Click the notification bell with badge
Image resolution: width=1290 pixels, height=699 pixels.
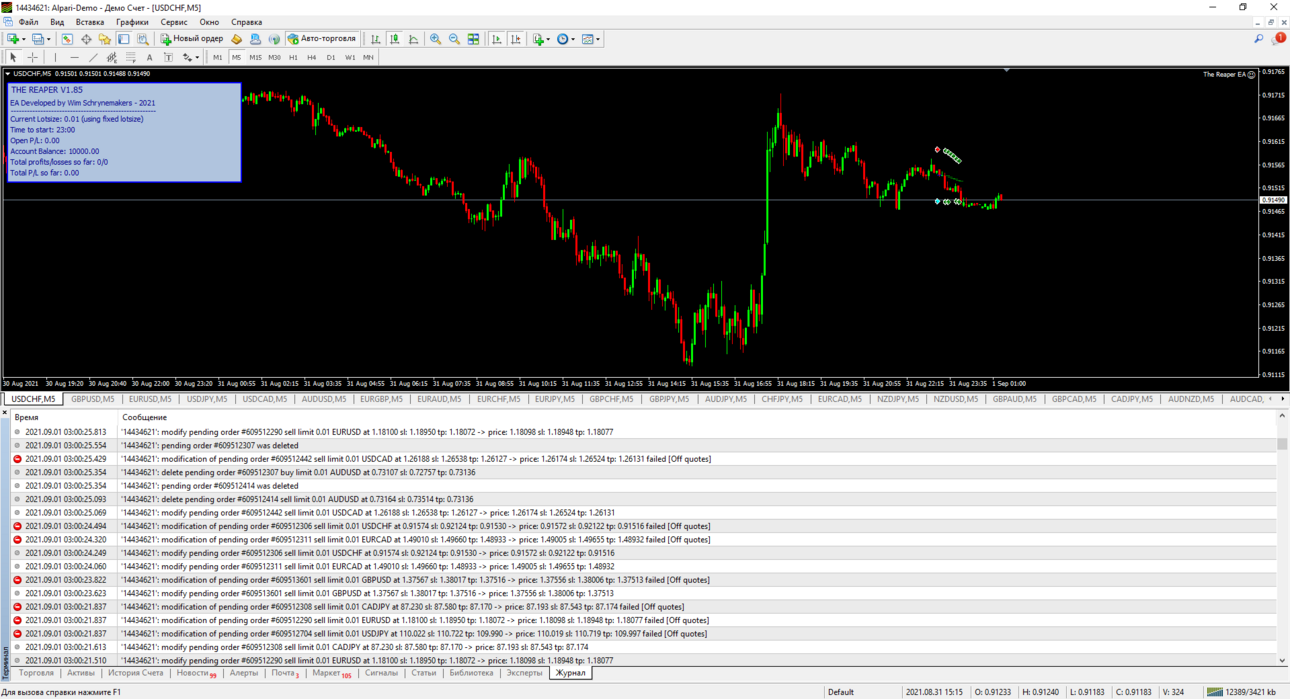pyautogui.click(x=1278, y=39)
